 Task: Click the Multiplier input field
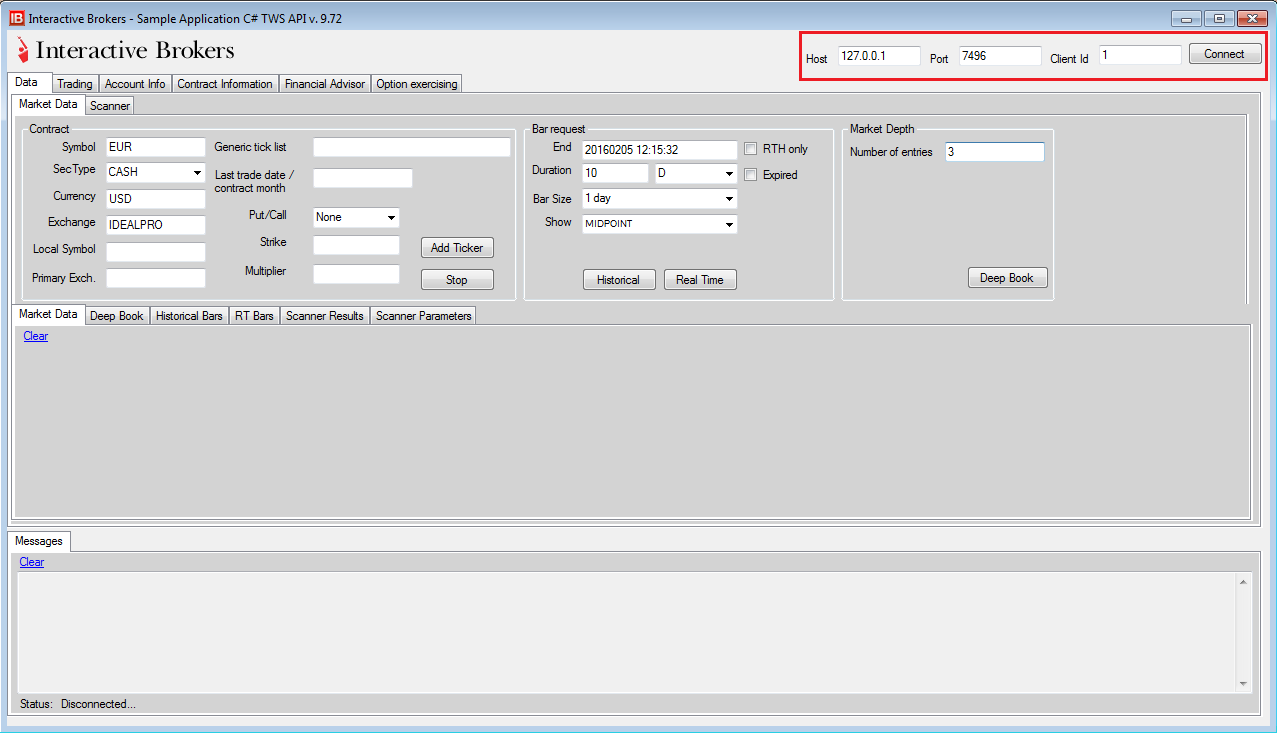click(356, 274)
